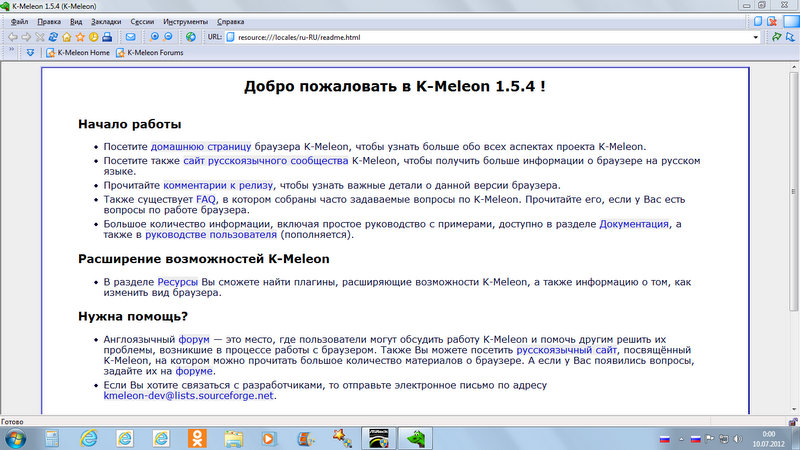The image size is (800, 450).
Task: Open the Документация link
Action: (x=634, y=224)
